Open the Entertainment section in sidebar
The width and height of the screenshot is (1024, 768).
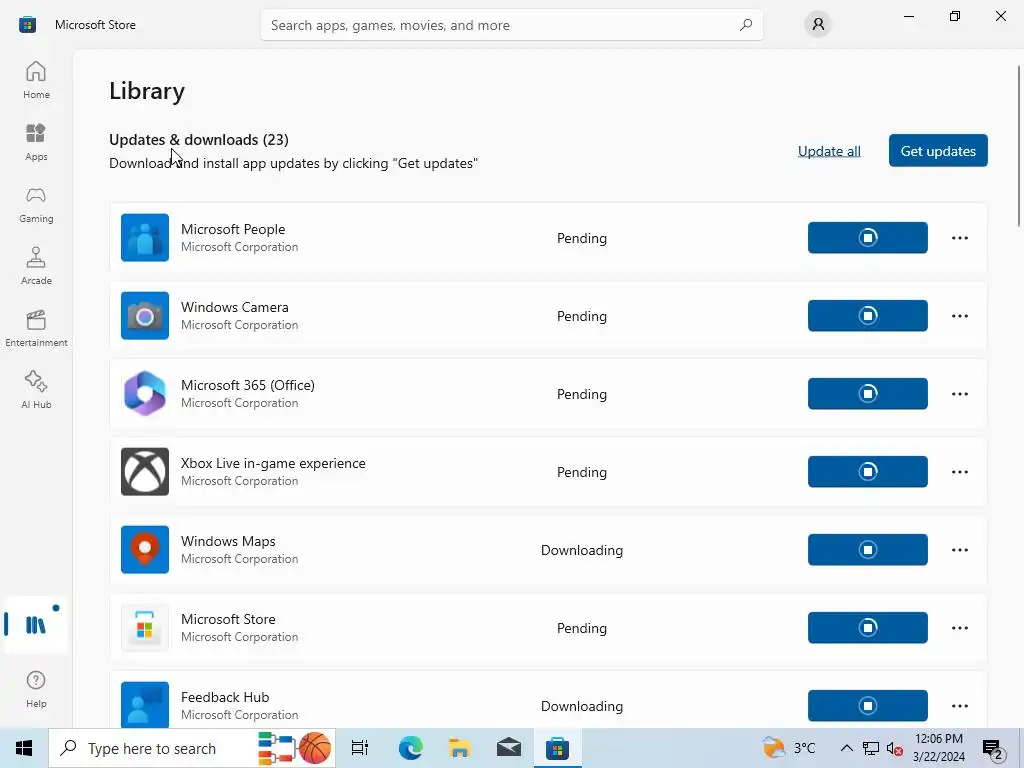pyautogui.click(x=36, y=328)
